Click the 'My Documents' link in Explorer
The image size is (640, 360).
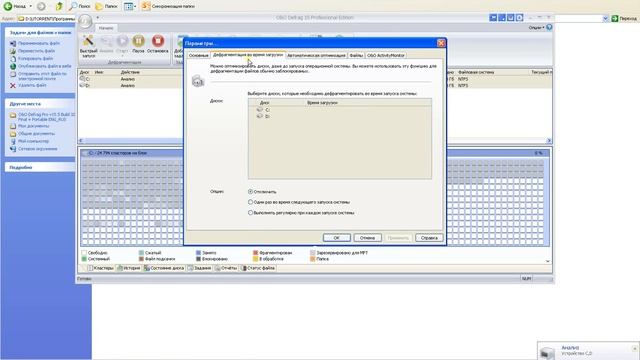[33, 126]
